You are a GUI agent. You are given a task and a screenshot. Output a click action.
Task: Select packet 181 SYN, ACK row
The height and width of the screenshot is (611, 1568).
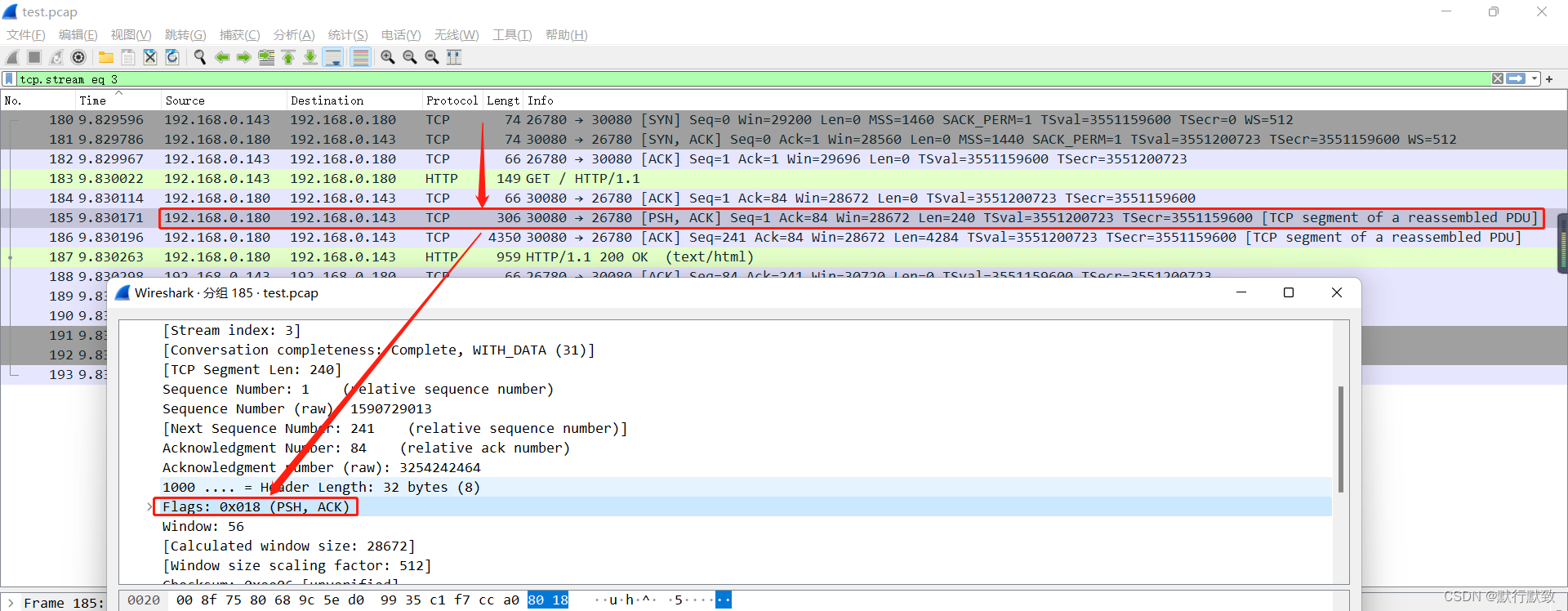[x=782, y=140]
